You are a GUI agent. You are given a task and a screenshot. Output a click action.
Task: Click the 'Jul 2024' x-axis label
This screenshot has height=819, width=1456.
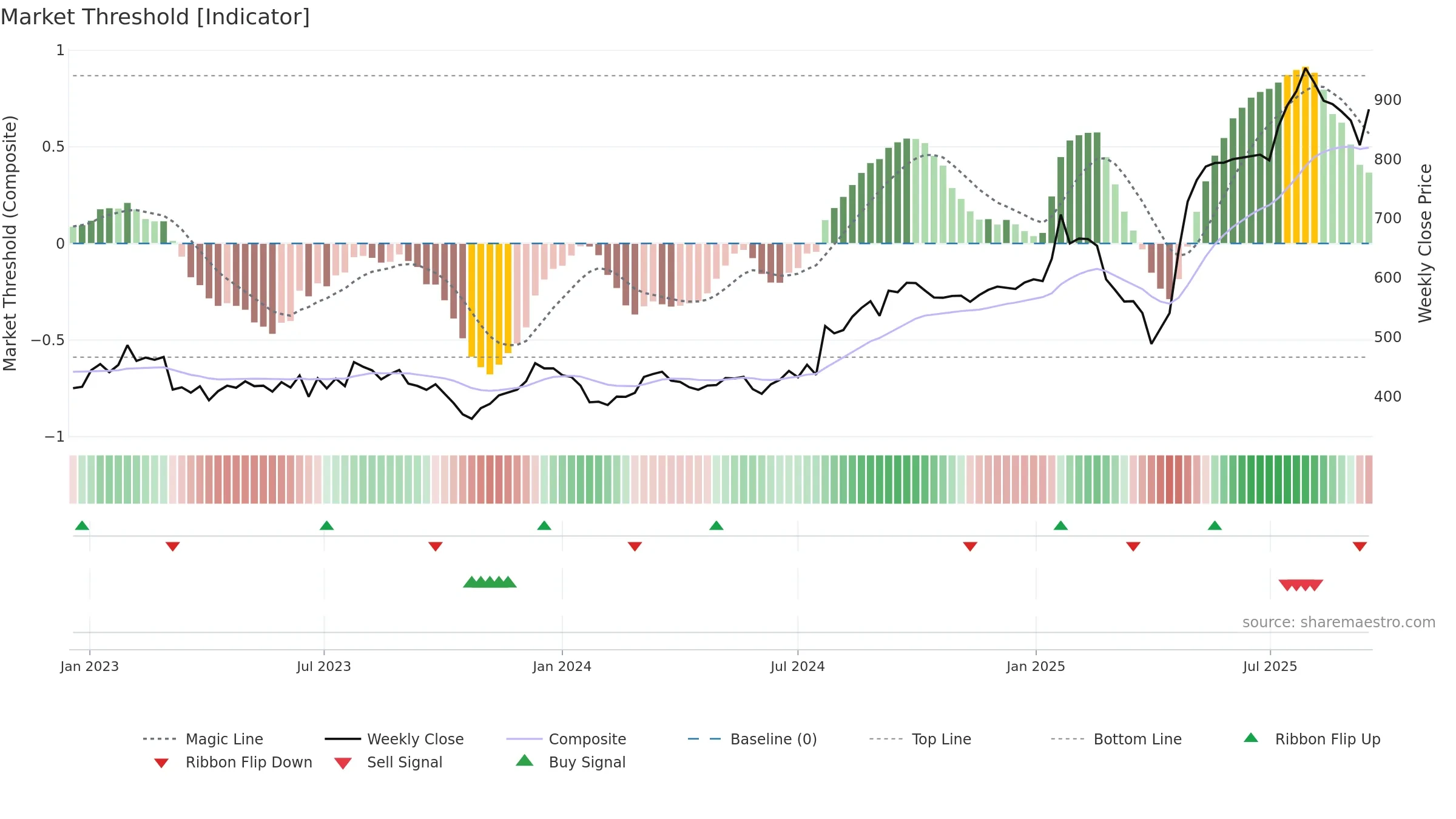(x=798, y=667)
